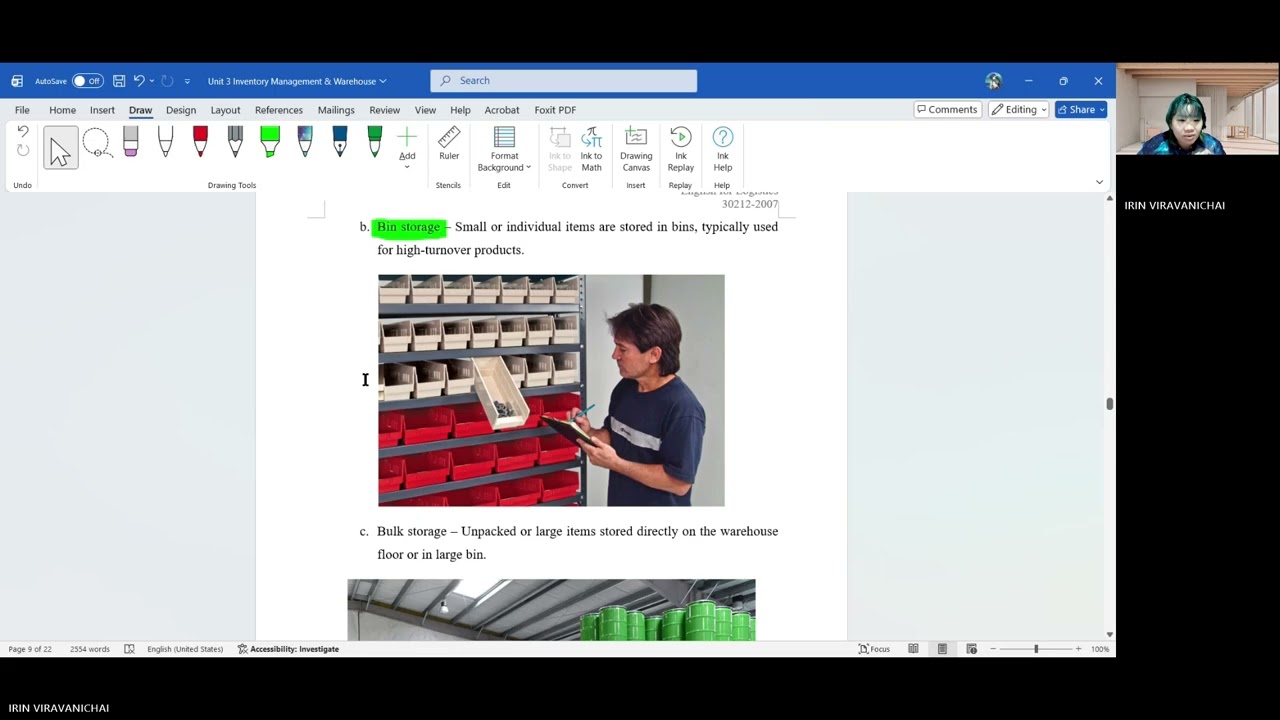Select the arrow Select tool in Drawing Tools
This screenshot has height=720, width=1280.
[60, 148]
